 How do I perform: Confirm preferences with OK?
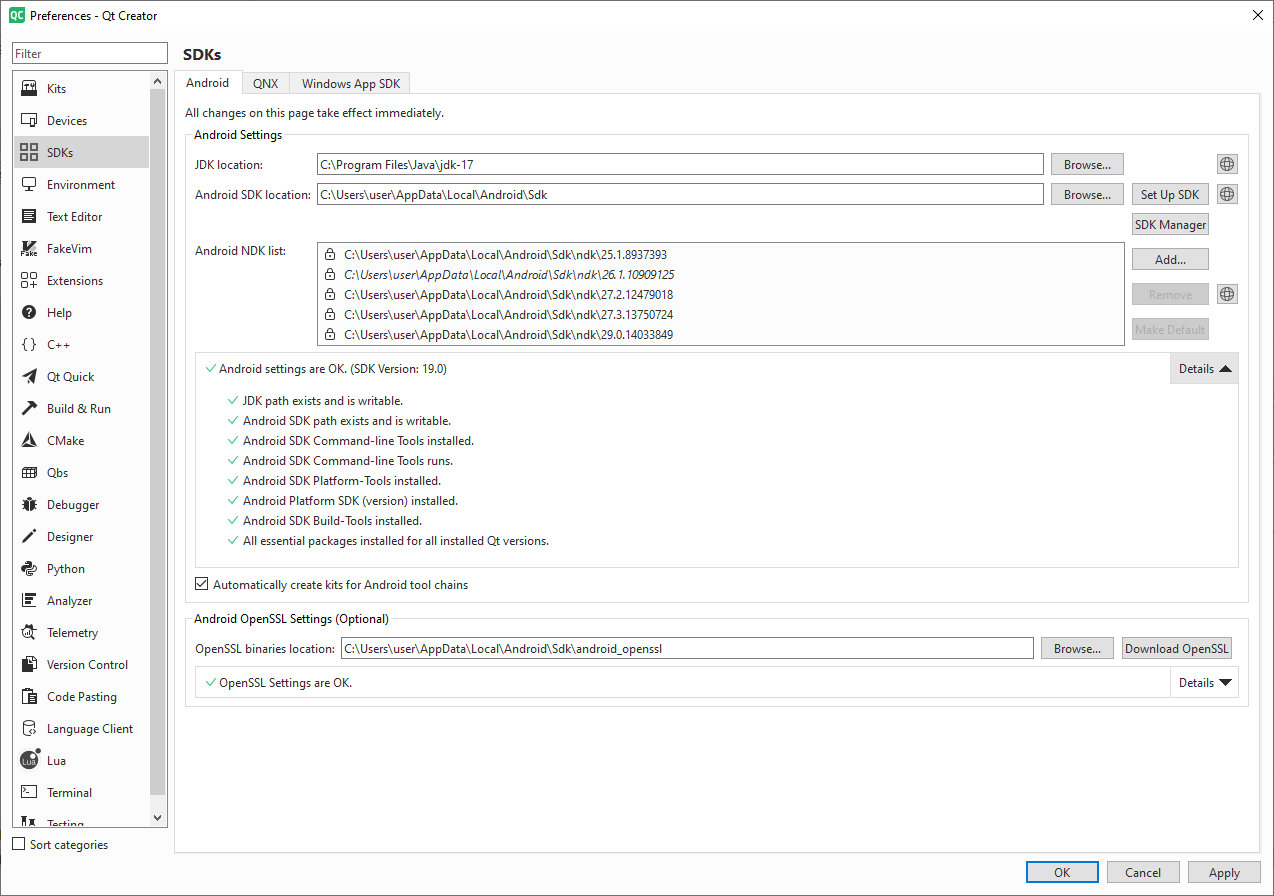point(1062,872)
